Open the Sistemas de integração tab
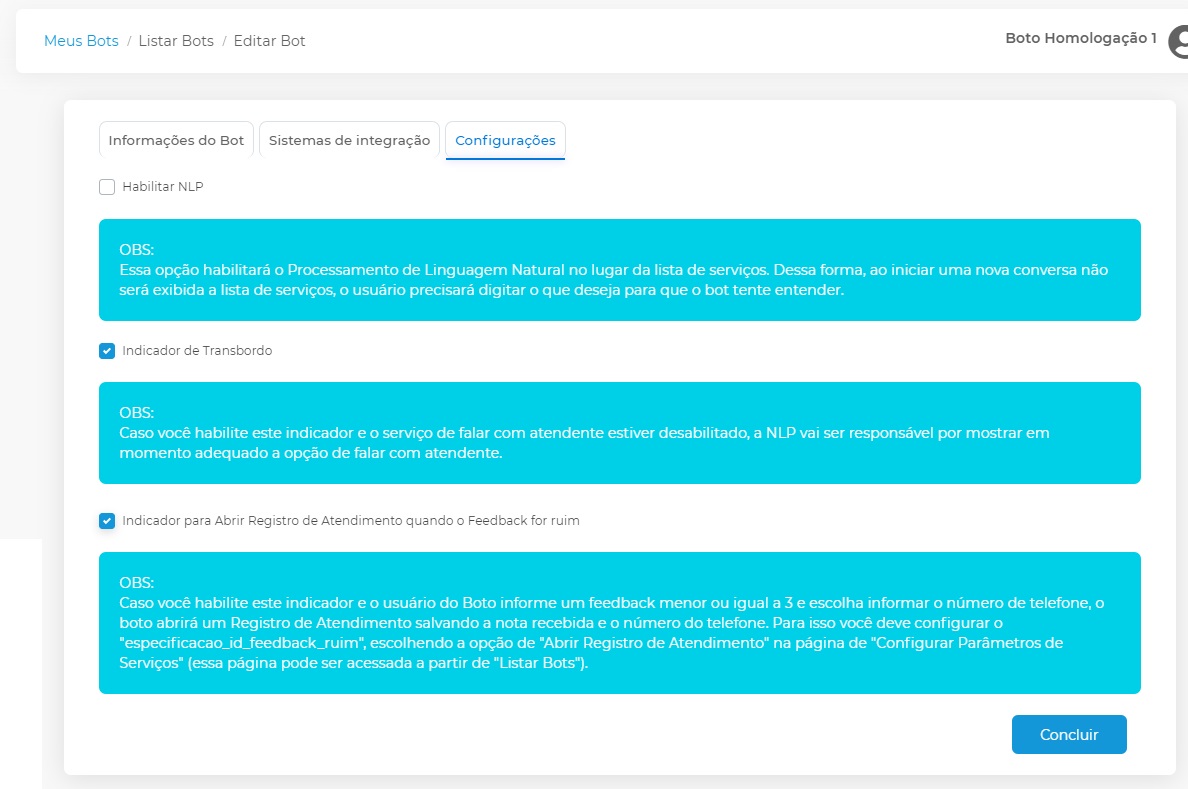Screen dimensions: 1188x789 point(349,141)
